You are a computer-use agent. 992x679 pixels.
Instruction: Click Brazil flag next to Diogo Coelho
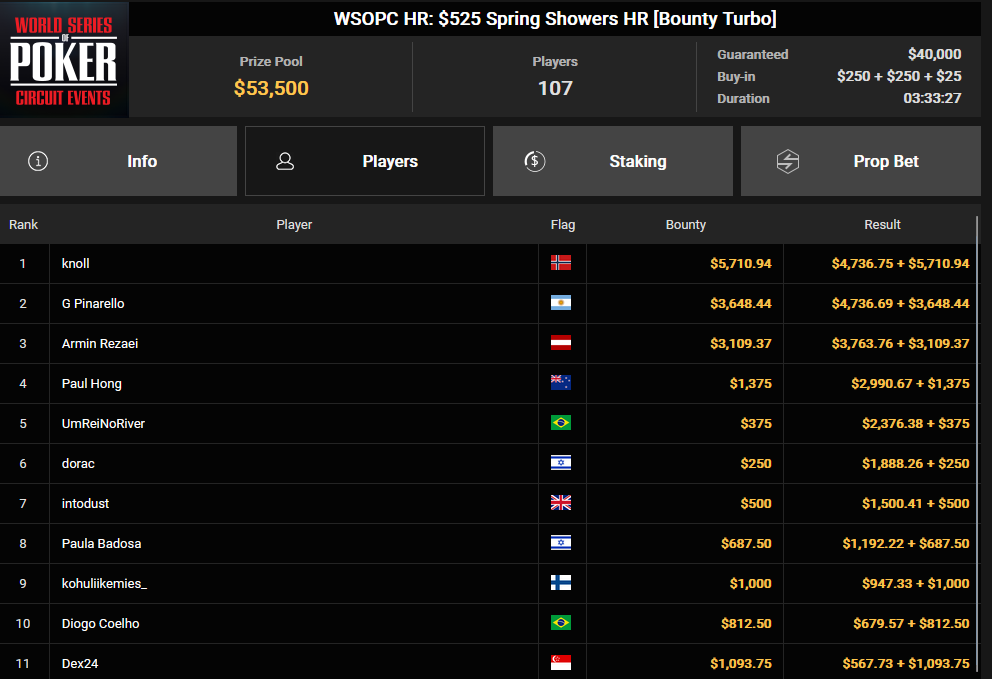click(561, 623)
